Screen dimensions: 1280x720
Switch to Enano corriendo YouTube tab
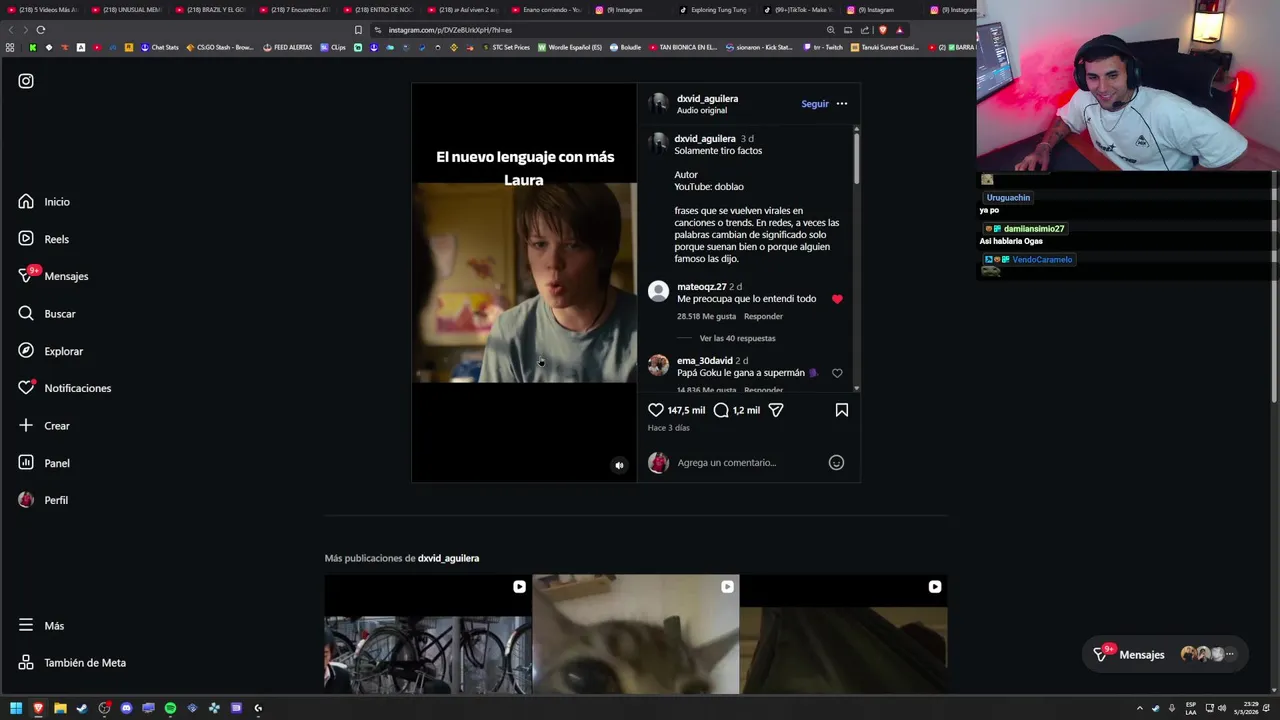(x=546, y=10)
